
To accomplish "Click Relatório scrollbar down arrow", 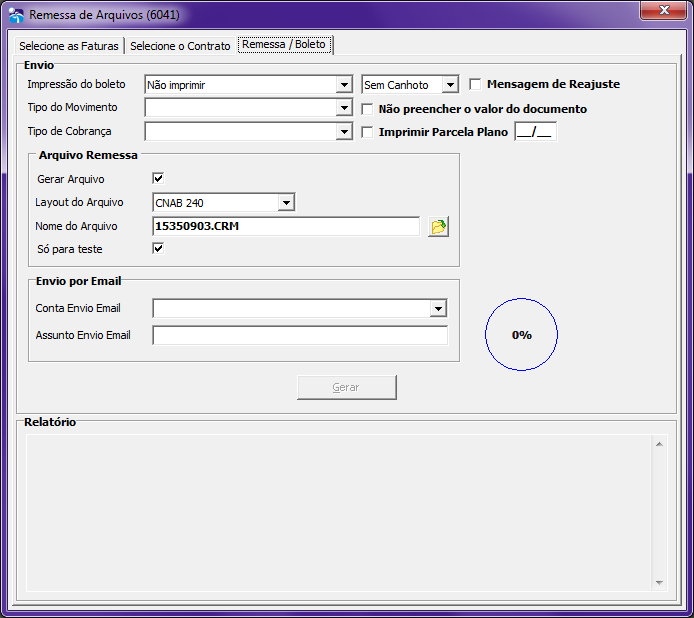I will click(659, 583).
